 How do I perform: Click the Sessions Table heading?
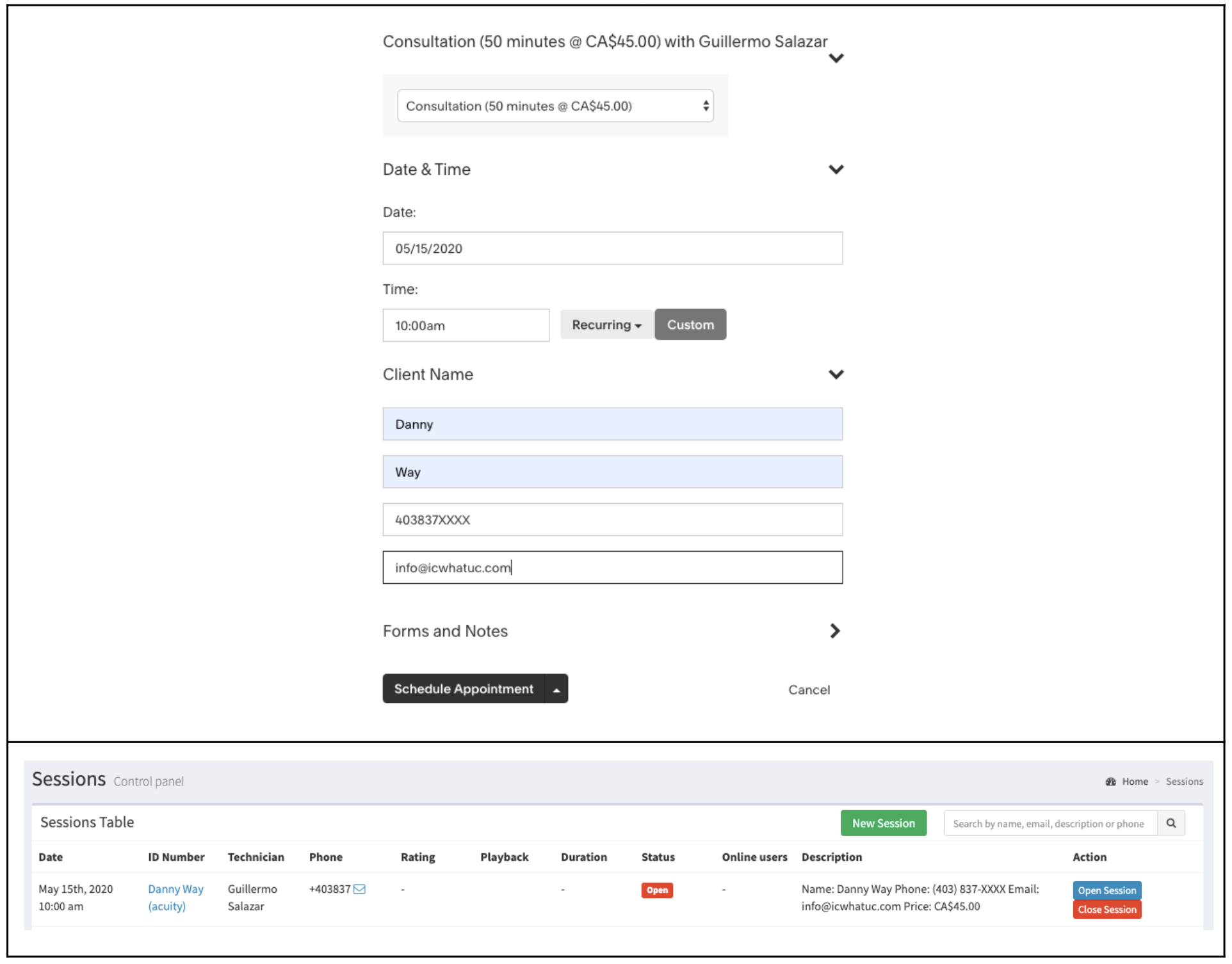point(87,823)
